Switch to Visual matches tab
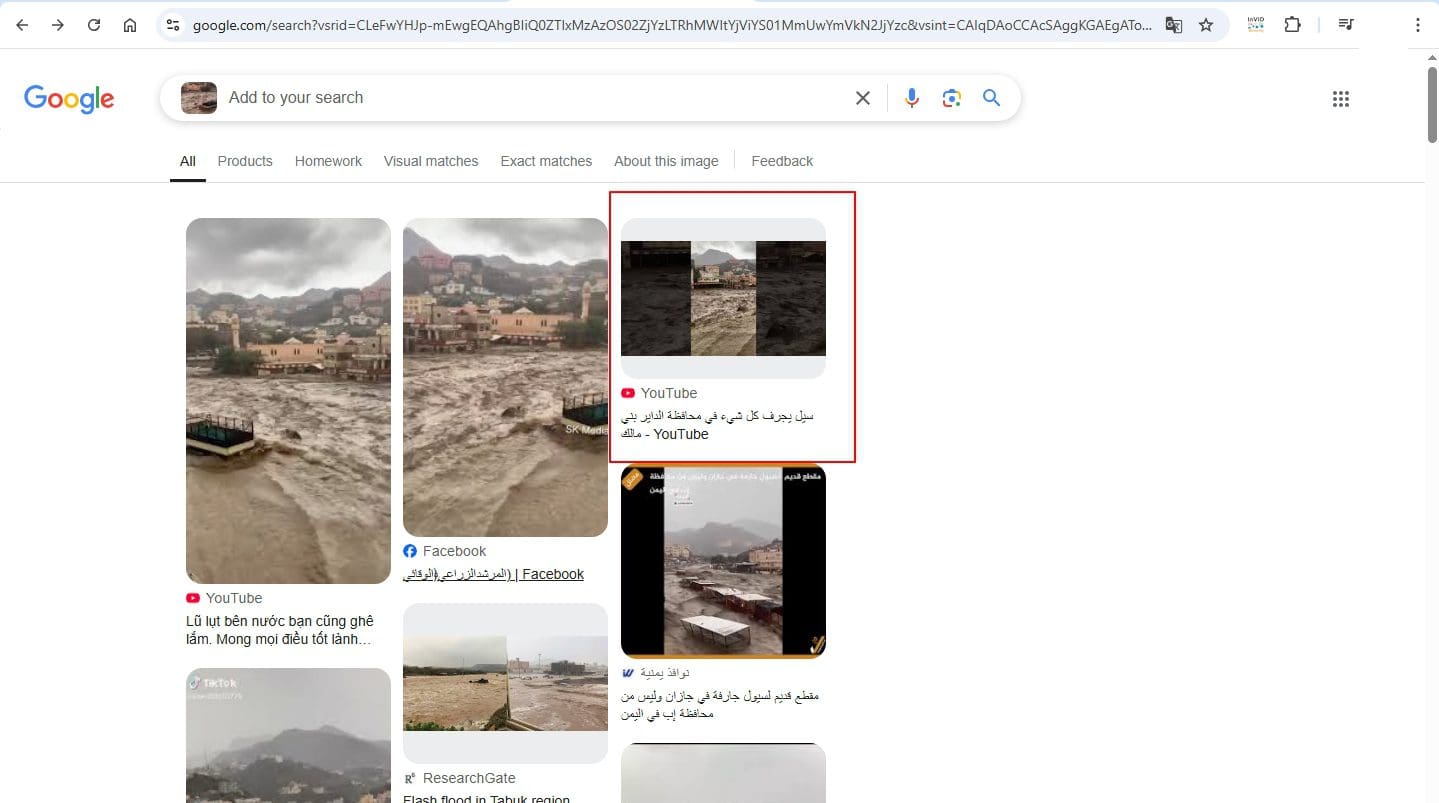Image resolution: width=1439 pixels, height=803 pixels. point(431,161)
